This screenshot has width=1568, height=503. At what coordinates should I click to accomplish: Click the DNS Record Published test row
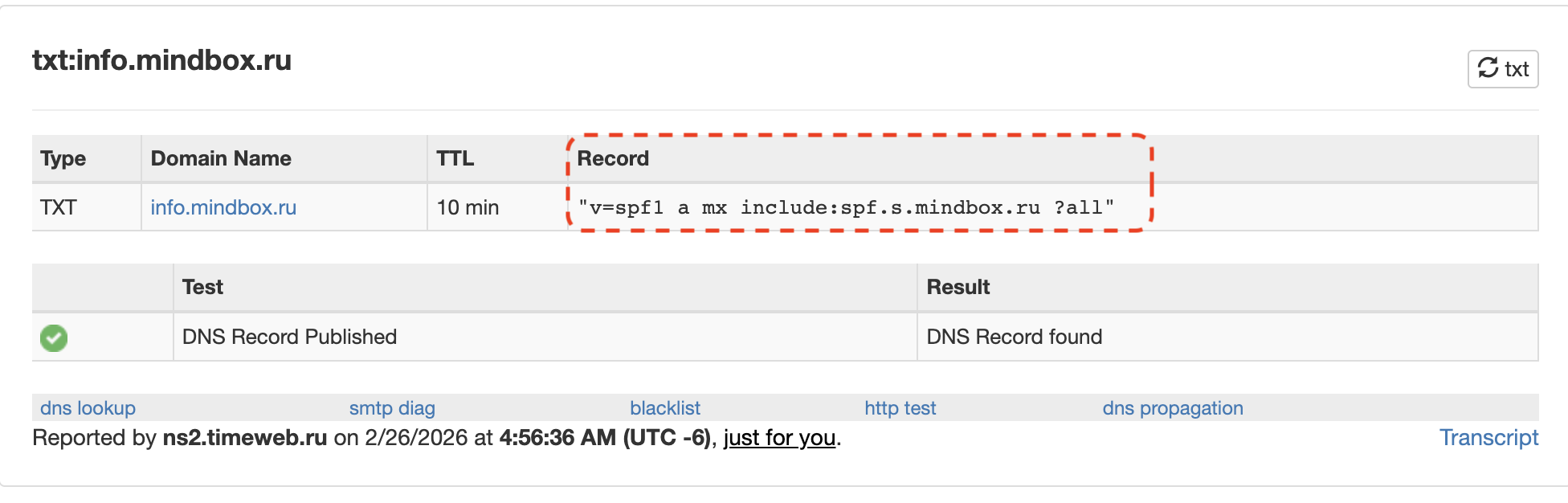(x=289, y=337)
